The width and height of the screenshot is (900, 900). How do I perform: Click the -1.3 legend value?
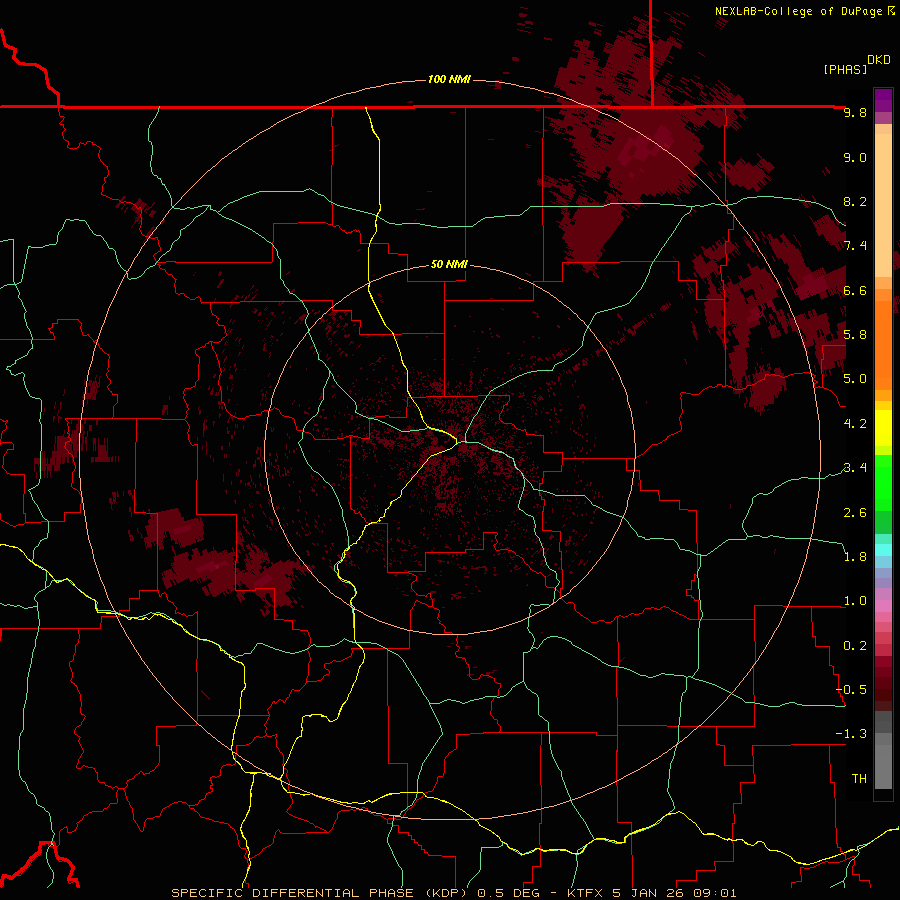click(851, 734)
